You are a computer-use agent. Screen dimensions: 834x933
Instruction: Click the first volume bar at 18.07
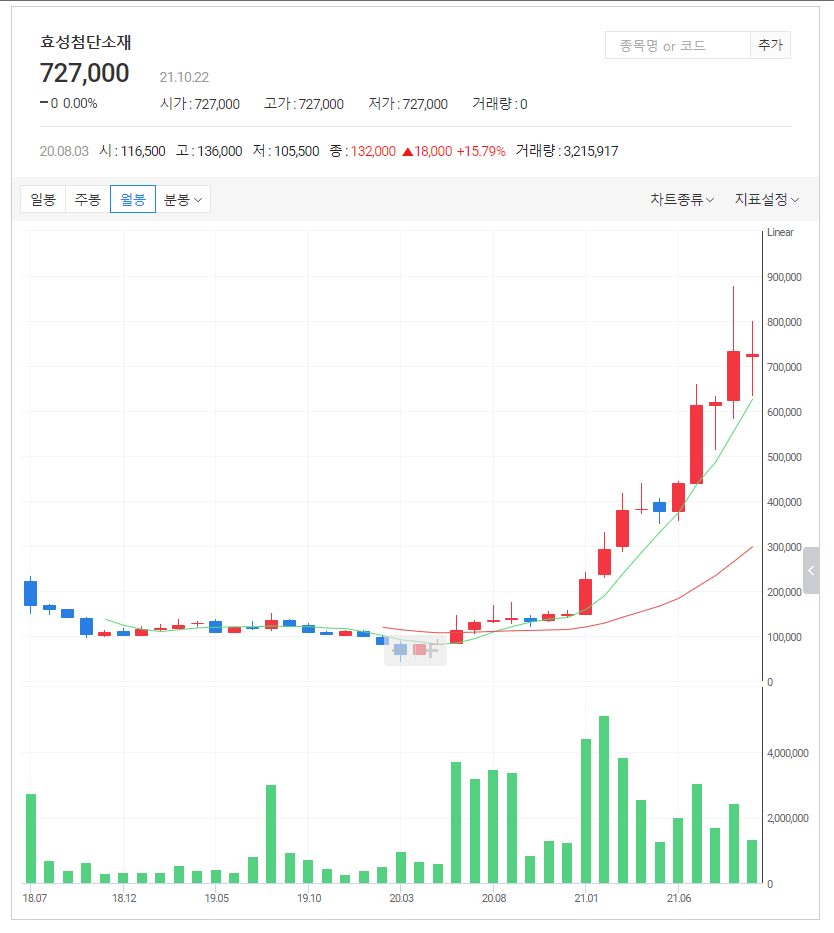pos(31,838)
